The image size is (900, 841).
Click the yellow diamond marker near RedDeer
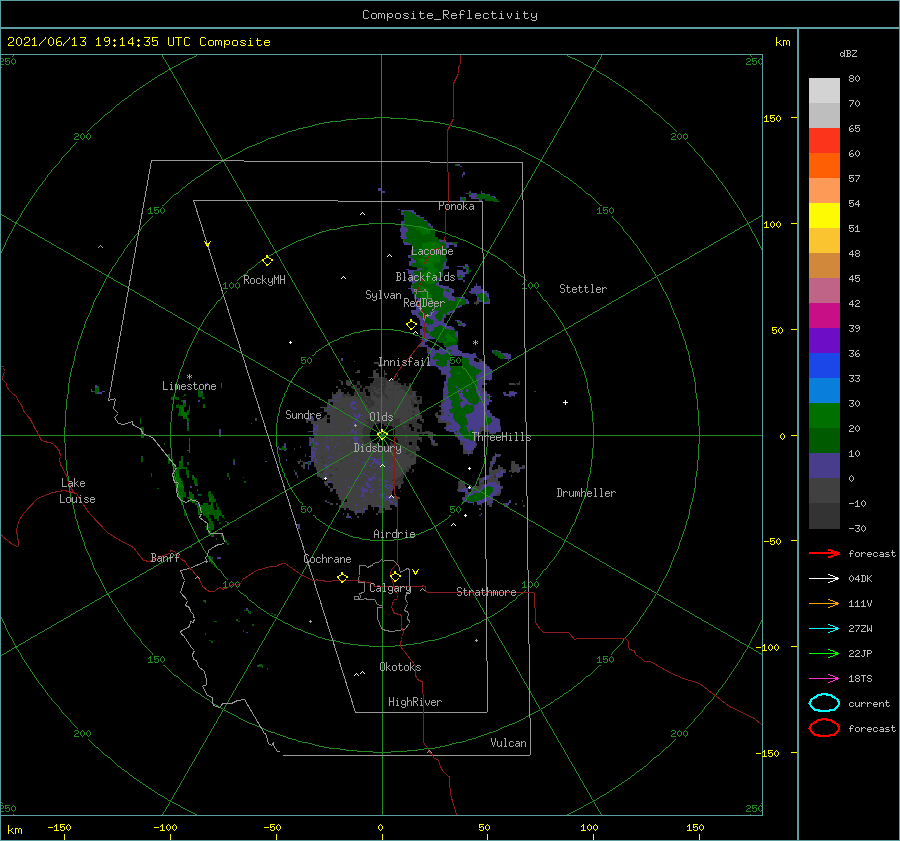412,325
